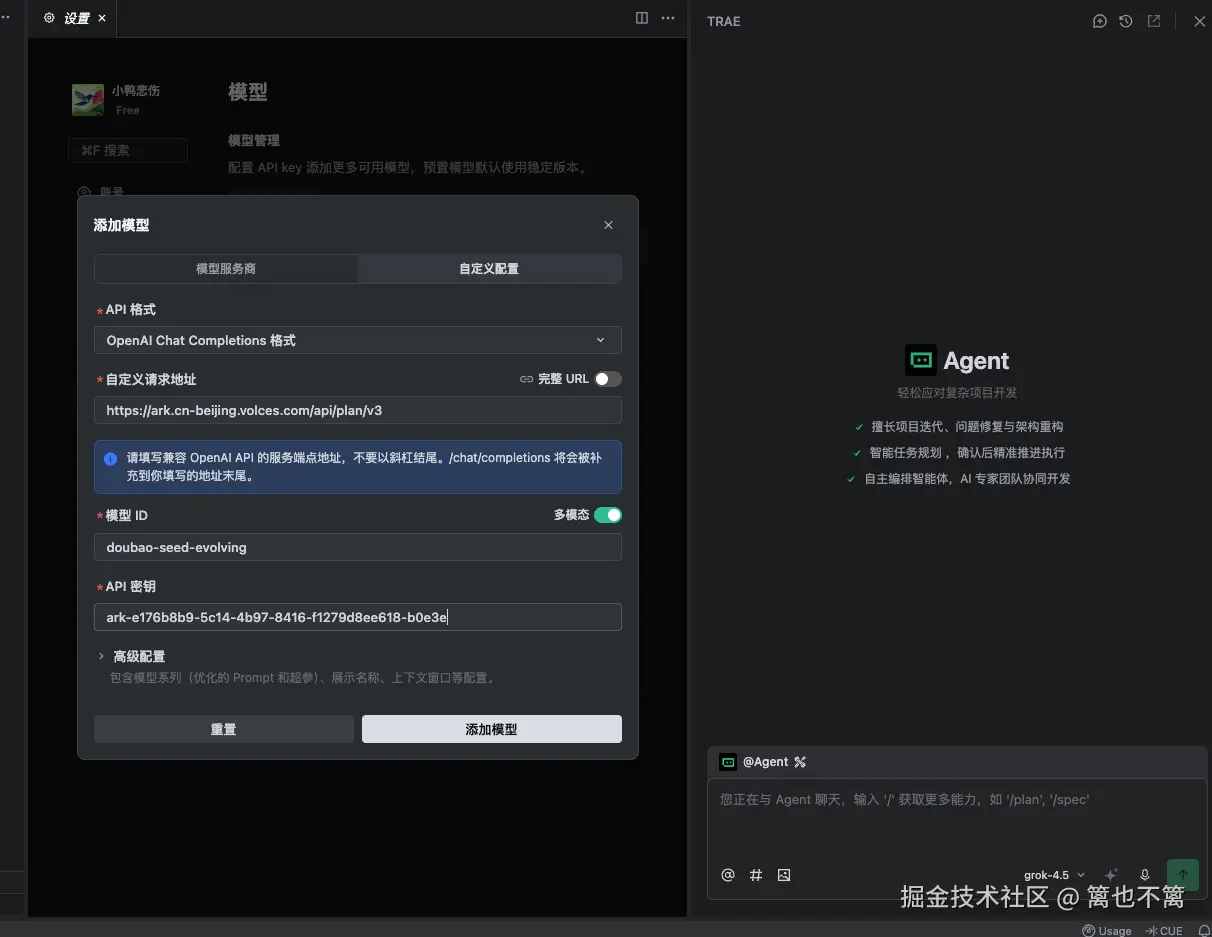Click the 轻松应对复杂项目开发 subtitle
Viewport: 1212px width, 937px height.
957,393
